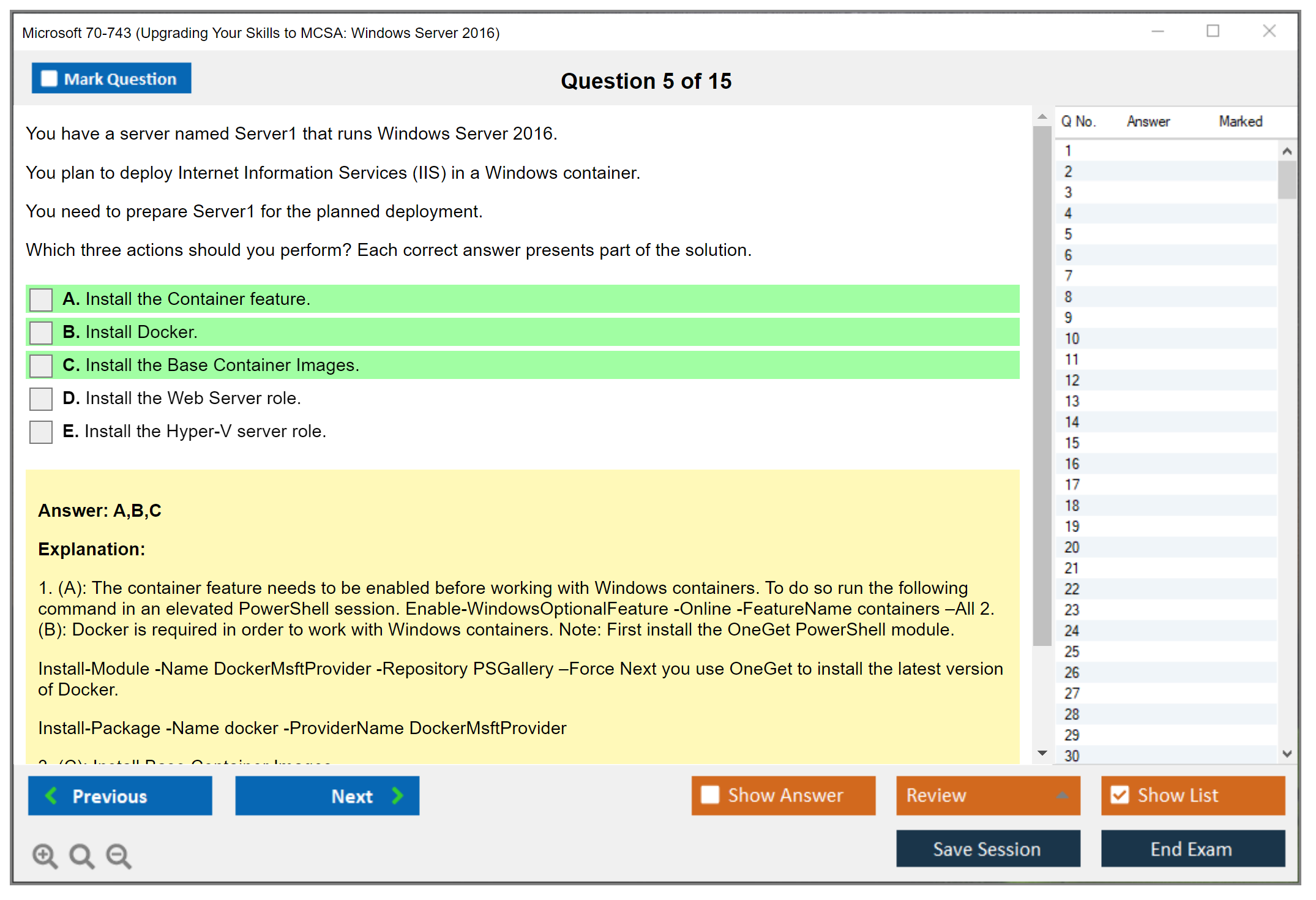This screenshot has width=1316, height=900.
Task: Click the reset zoom magnifier icon
Action: pos(81,855)
